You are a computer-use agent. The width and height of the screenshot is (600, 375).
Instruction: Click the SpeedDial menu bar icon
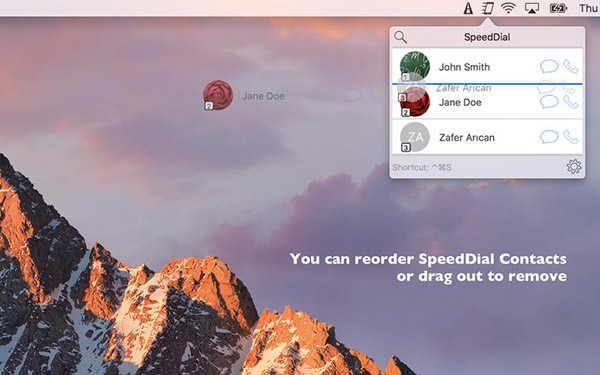487,8
